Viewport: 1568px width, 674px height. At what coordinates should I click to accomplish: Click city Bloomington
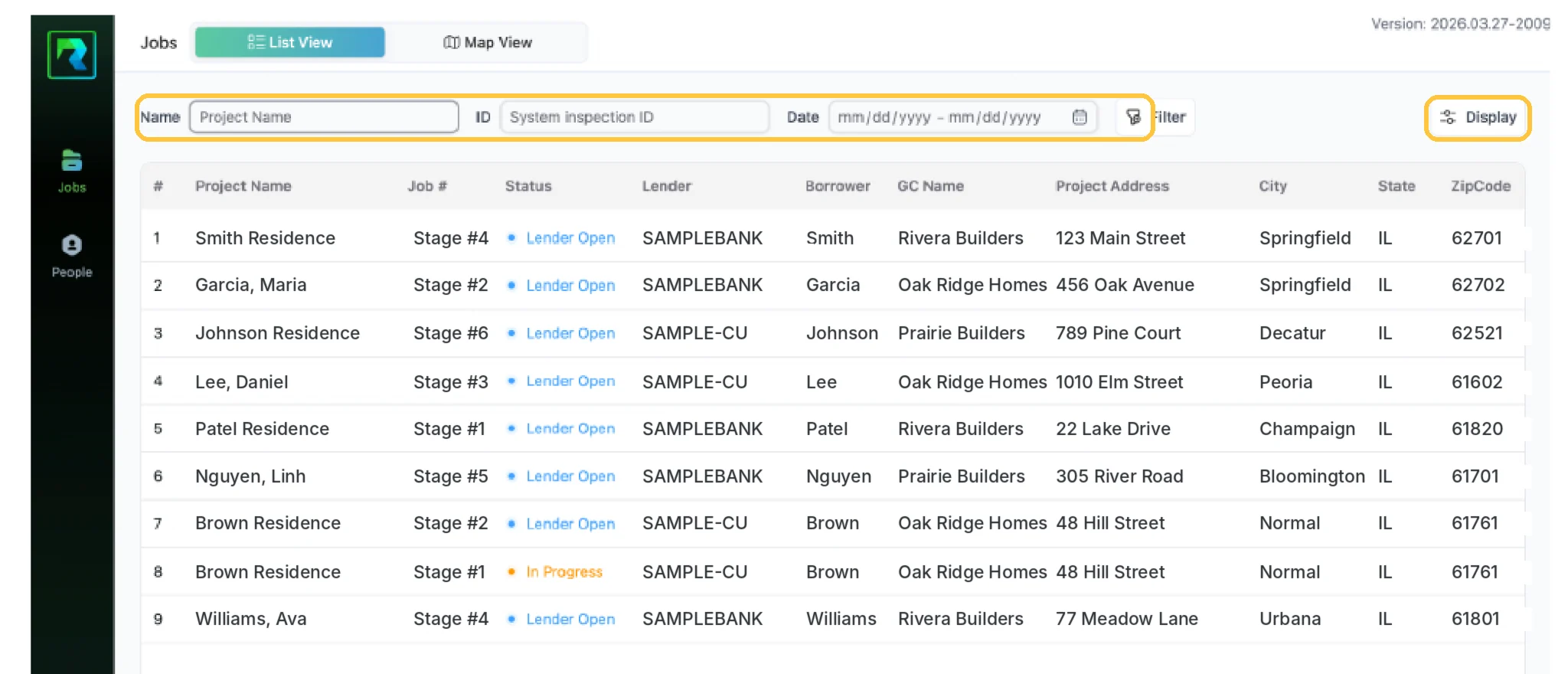(1312, 476)
